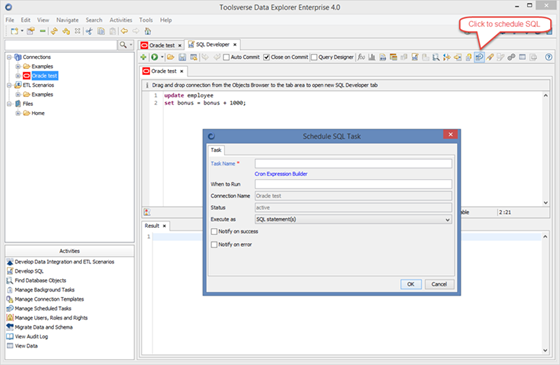Click the Task Name input field
This screenshot has height=365, width=560.
tap(353, 164)
